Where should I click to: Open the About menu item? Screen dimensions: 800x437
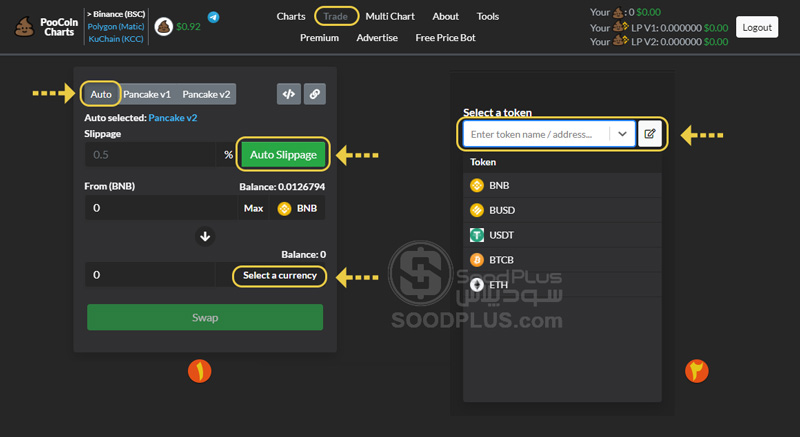[445, 16]
